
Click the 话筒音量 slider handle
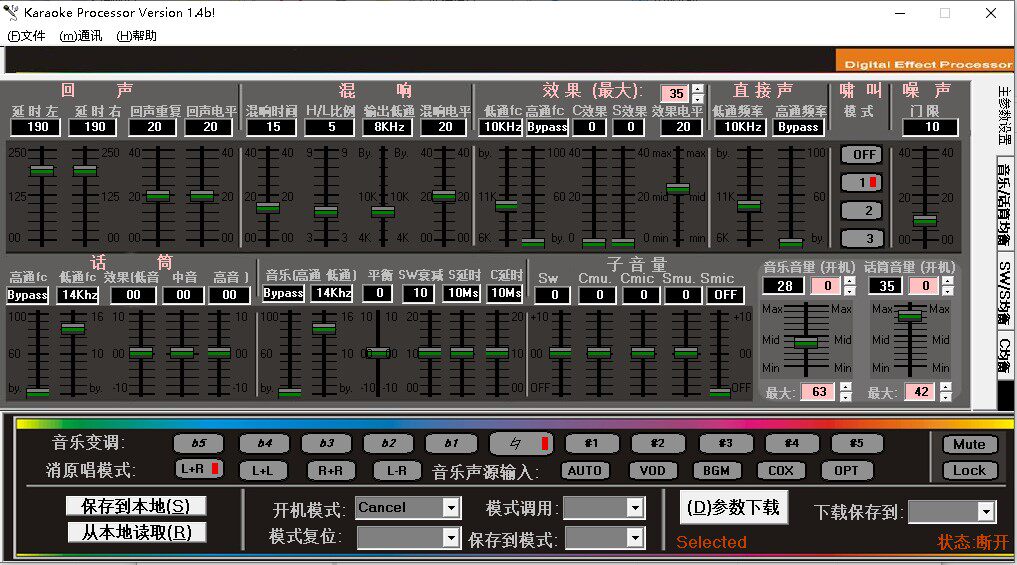(x=909, y=315)
